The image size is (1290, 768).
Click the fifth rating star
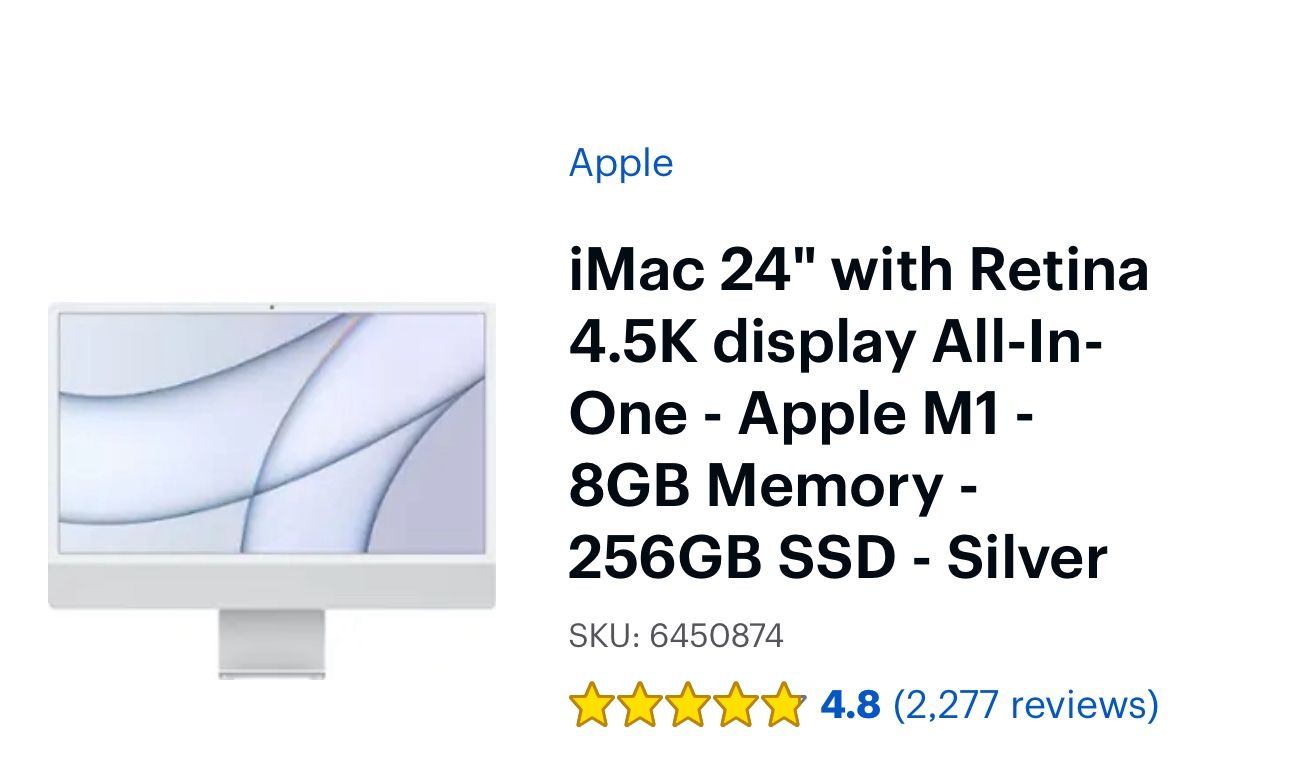784,705
